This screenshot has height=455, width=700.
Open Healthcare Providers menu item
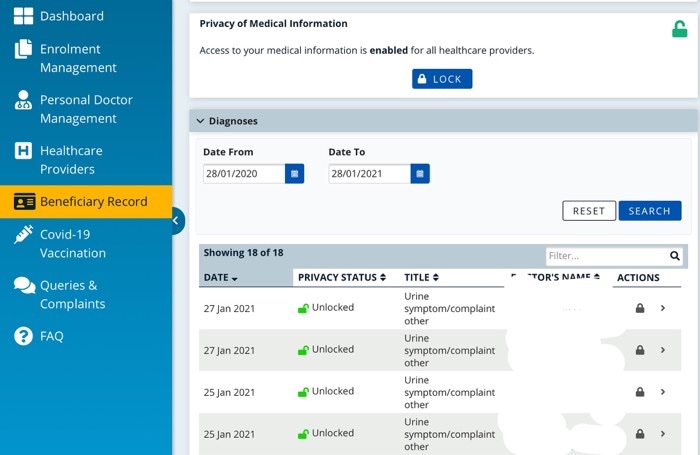tap(71, 160)
